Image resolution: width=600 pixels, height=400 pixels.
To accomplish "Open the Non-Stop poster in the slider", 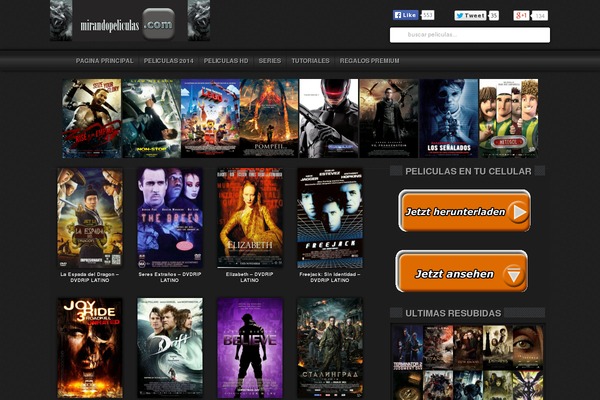I will tap(151, 118).
